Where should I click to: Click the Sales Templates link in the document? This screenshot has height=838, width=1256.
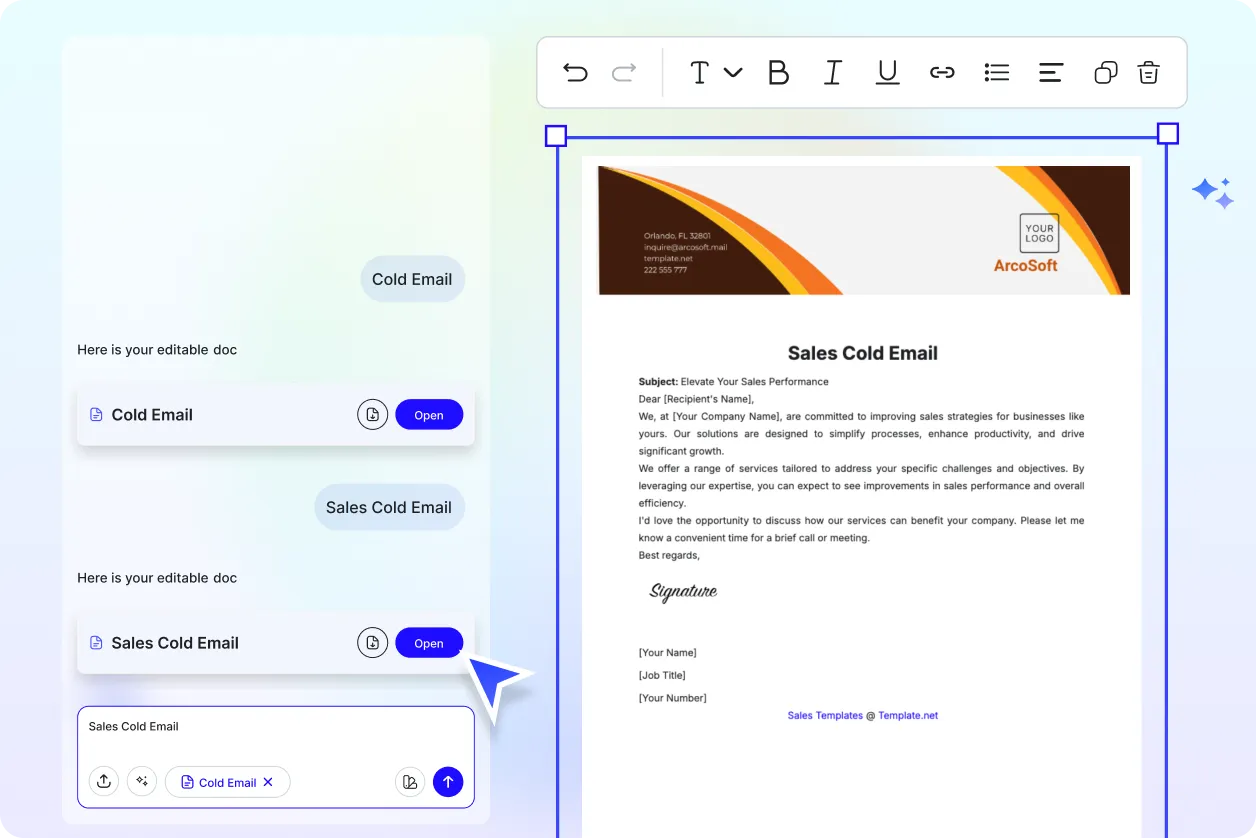[x=824, y=715]
